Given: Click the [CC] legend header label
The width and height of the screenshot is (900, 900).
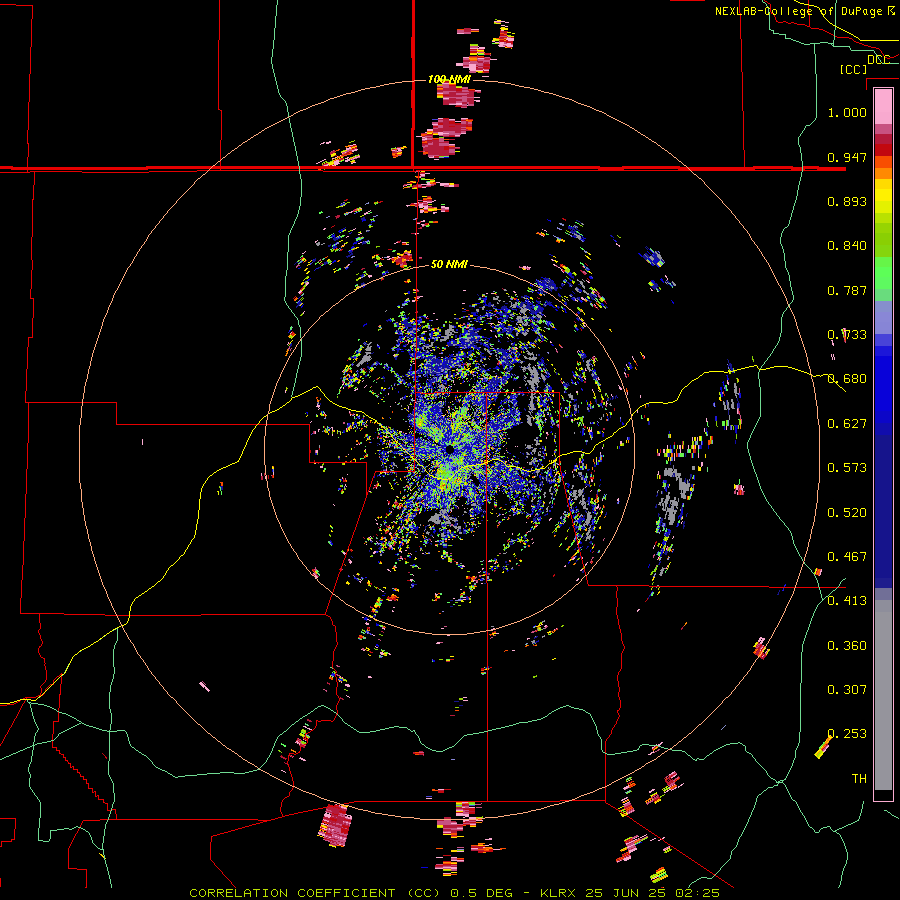Looking at the screenshot, I should click(x=854, y=69).
